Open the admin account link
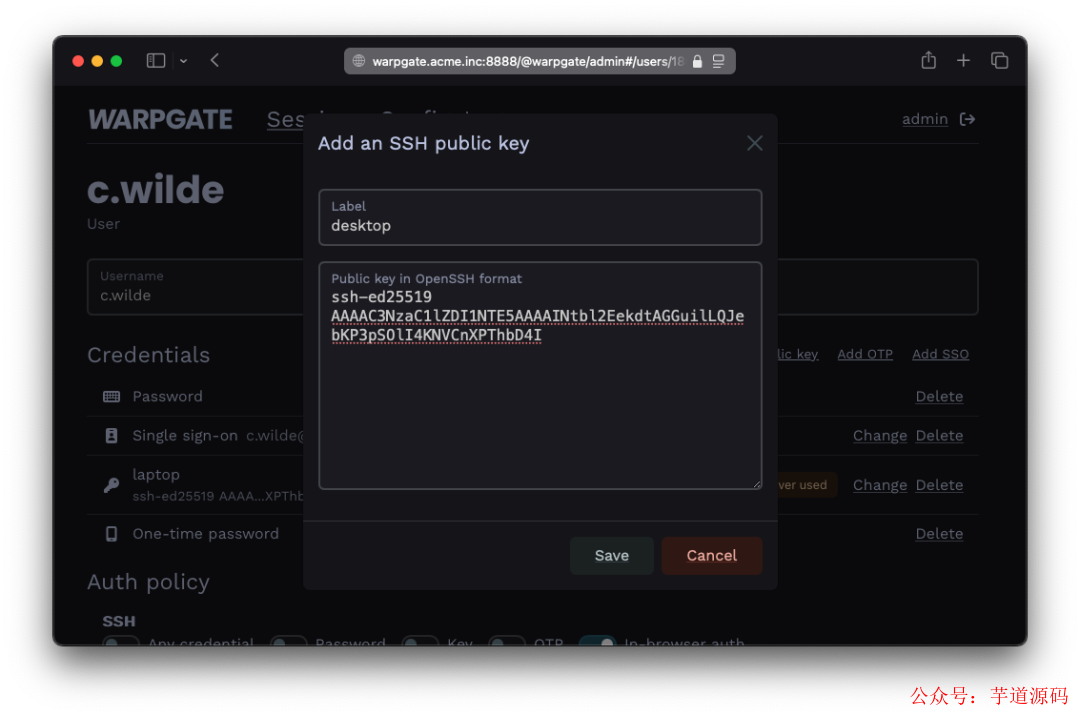This screenshot has height=716, width=1080. click(924, 119)
